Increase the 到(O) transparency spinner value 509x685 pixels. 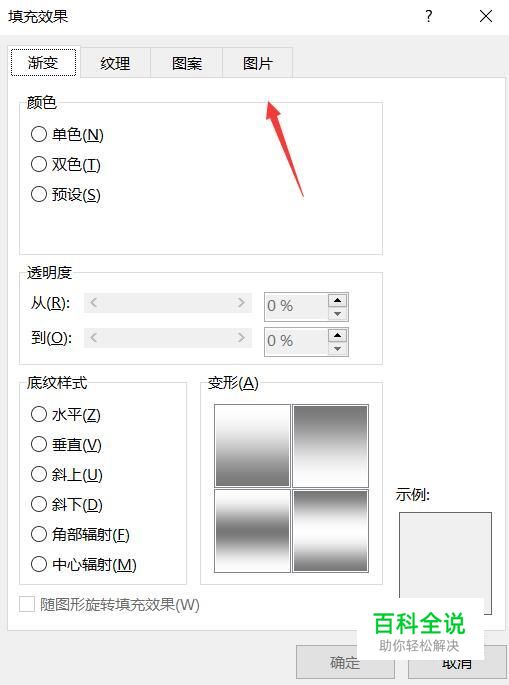point(337,336)
